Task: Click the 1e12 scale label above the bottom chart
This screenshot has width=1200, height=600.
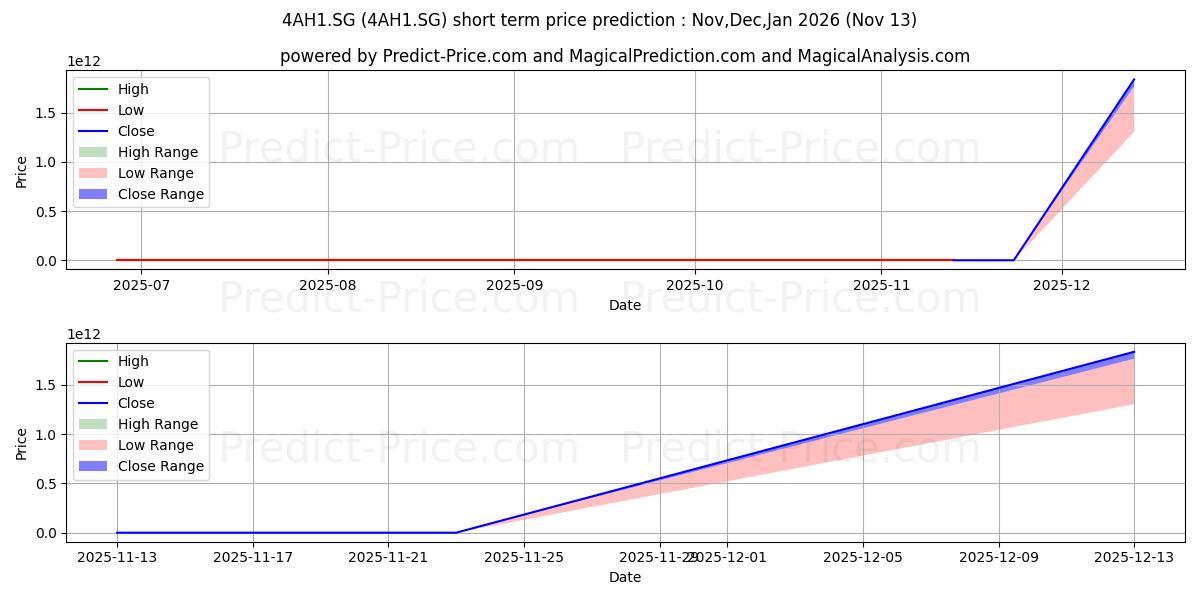Action: pyautogui.click(x=82, y=334)
